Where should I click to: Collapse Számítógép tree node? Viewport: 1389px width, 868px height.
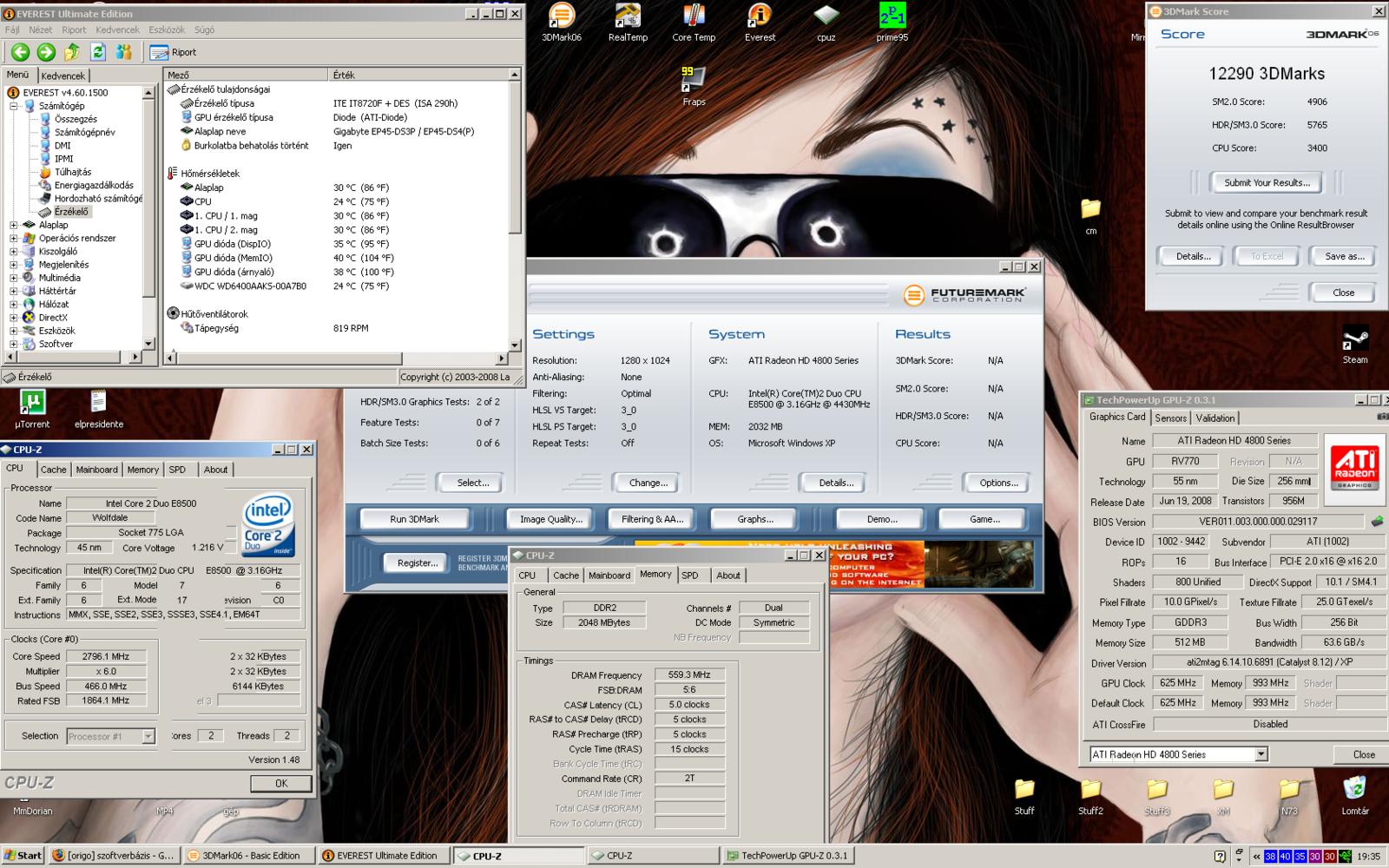(x=14, y=106)
